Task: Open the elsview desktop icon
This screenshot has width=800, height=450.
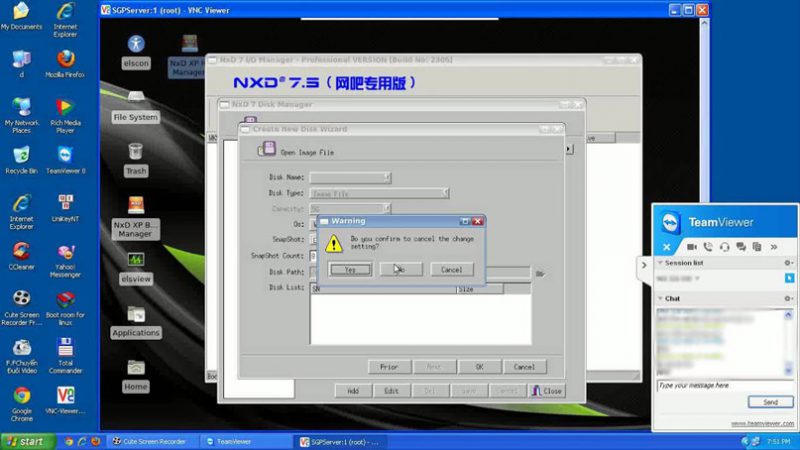Action: 136,268
